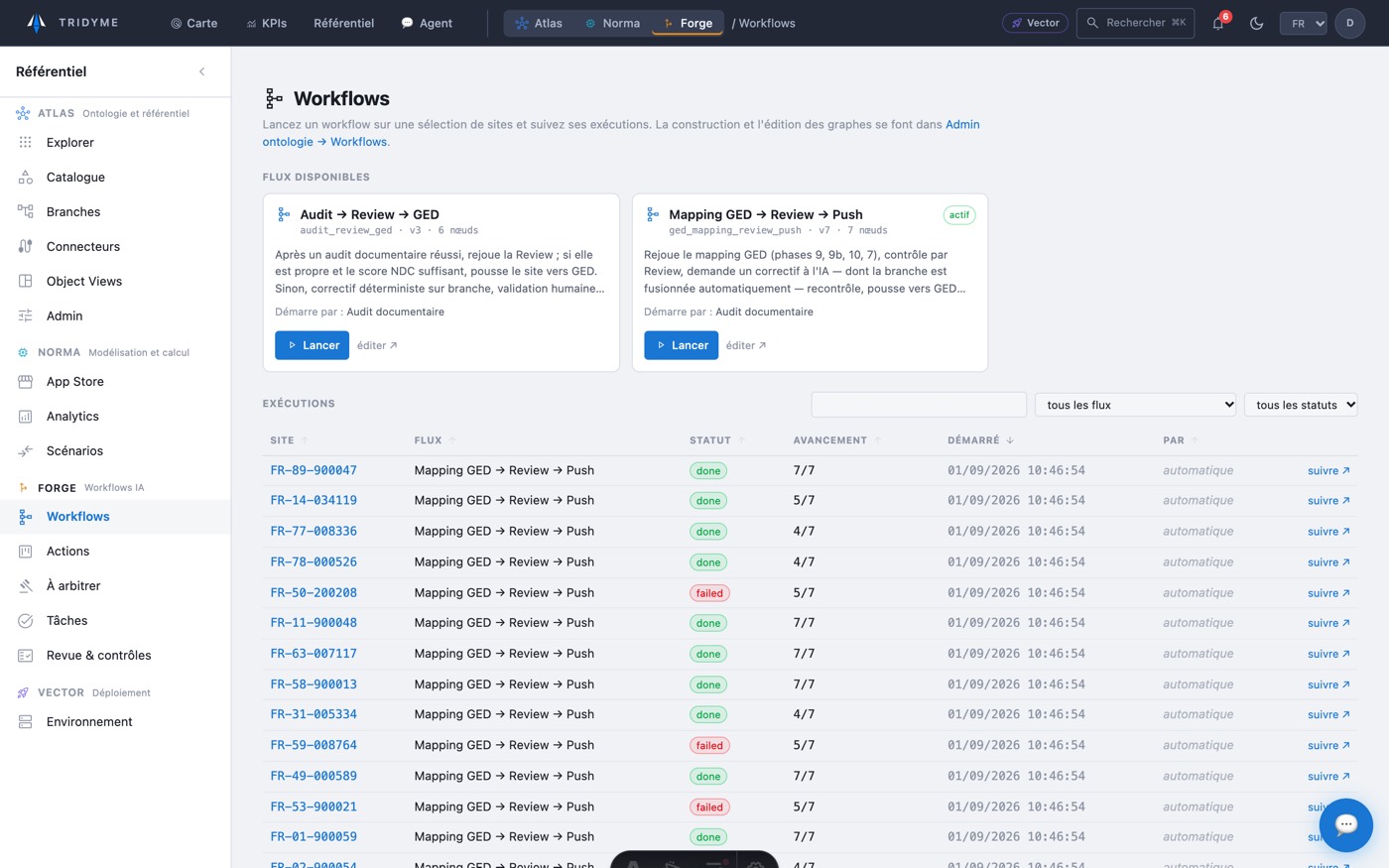
Task: Sort executions by FLUX column
Action: click(x=435, y=440)
